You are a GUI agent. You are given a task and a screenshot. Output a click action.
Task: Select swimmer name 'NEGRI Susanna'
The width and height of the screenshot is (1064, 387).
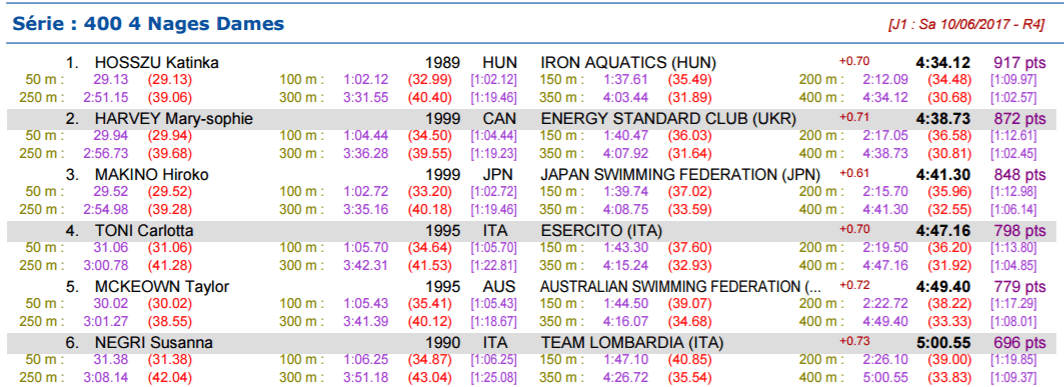click(x=153, y=342)
